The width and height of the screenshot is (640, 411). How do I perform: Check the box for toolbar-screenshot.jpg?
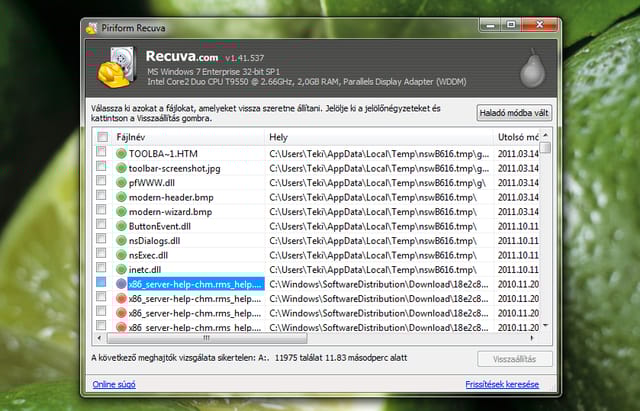pyautogui.click(x=101, y=166)
